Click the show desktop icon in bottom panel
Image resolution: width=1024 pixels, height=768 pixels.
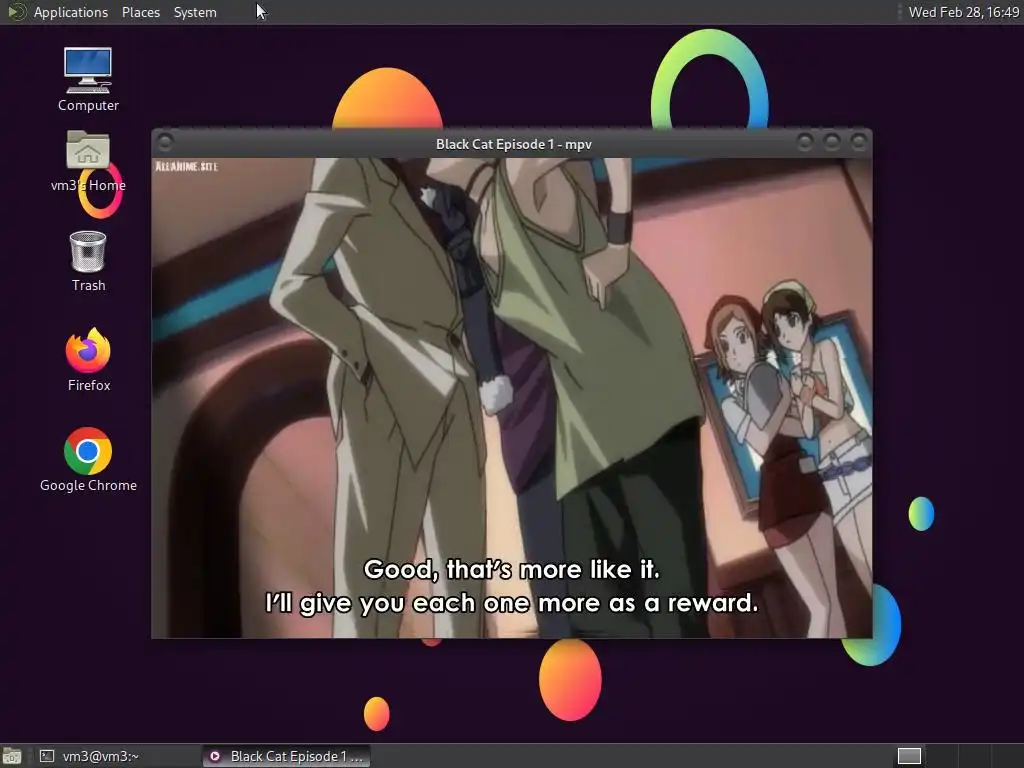[12, 756]
